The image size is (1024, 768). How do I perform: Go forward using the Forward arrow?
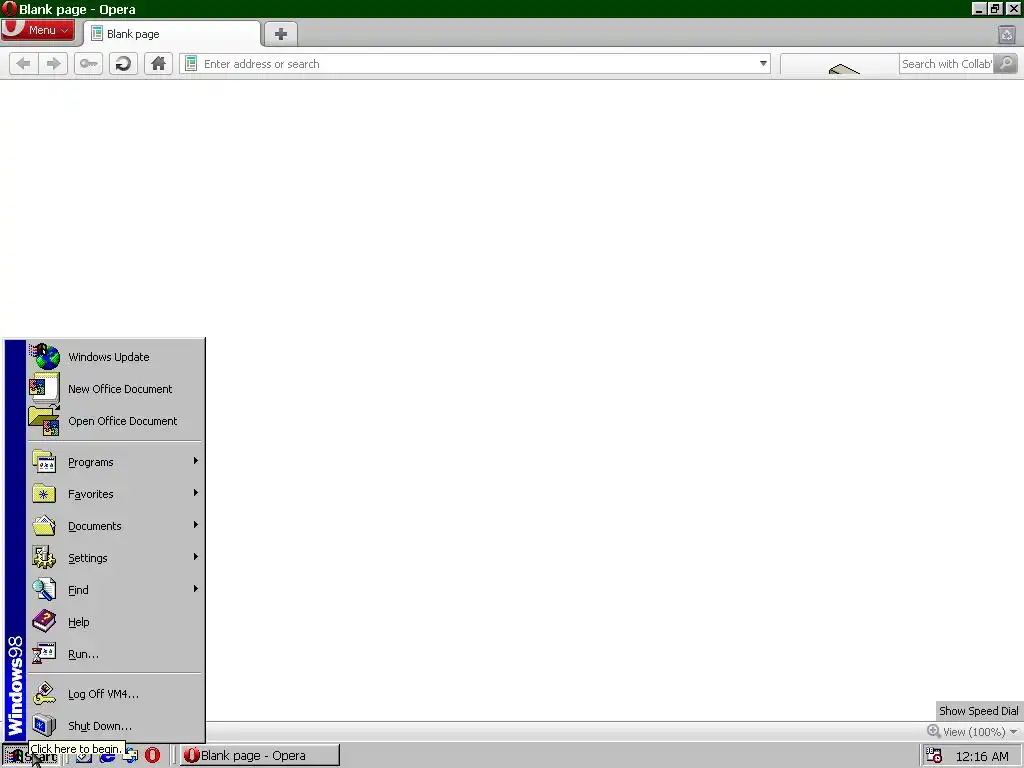54,64
